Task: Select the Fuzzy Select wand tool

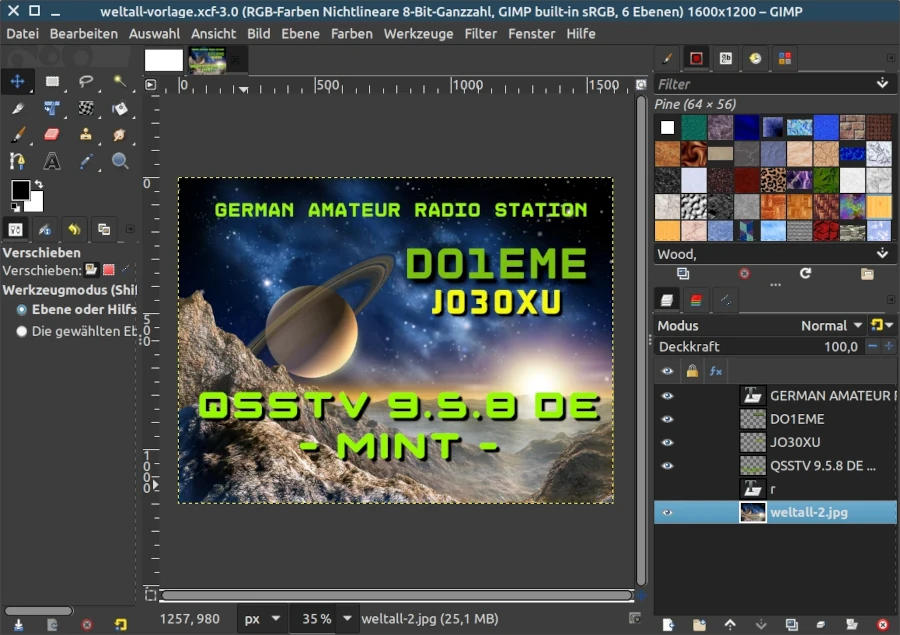Action: pos(121,81)
